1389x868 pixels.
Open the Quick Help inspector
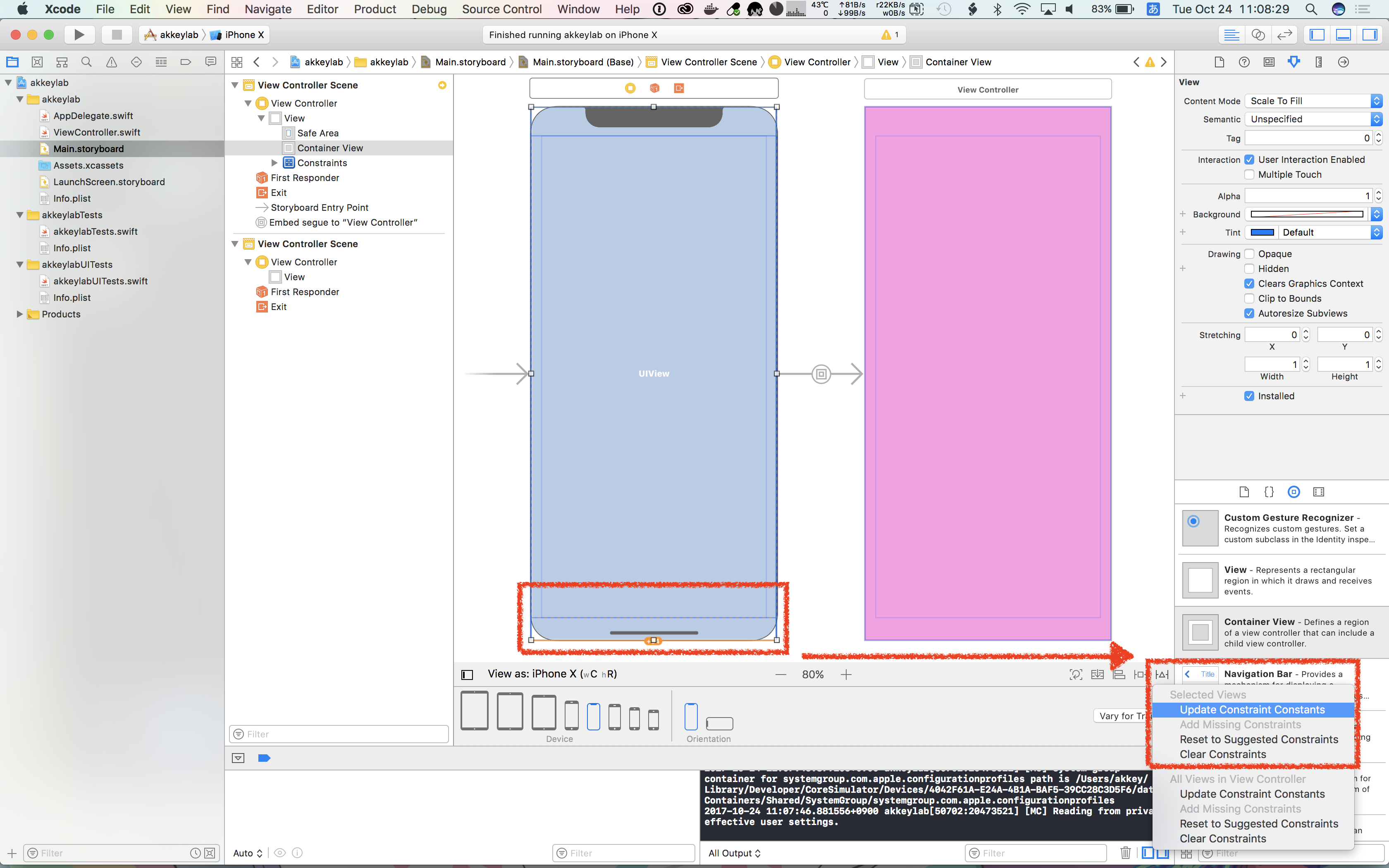(x=1244, y=62)
